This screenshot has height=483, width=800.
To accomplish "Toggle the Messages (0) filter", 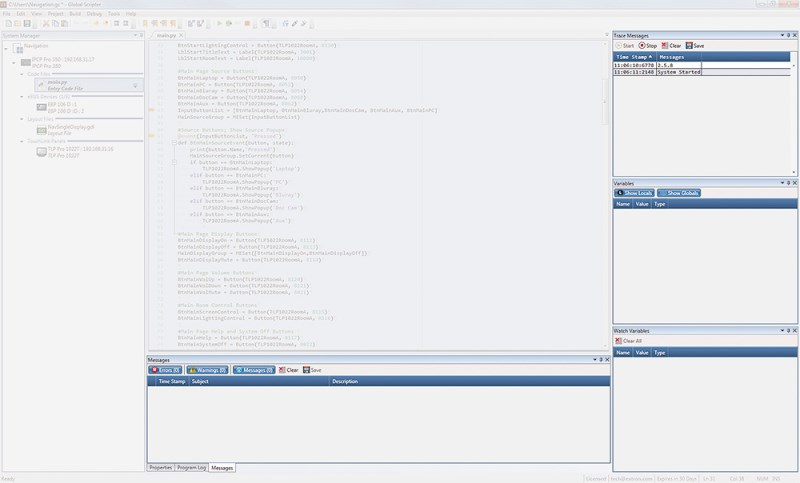I will tap(254, 370).
